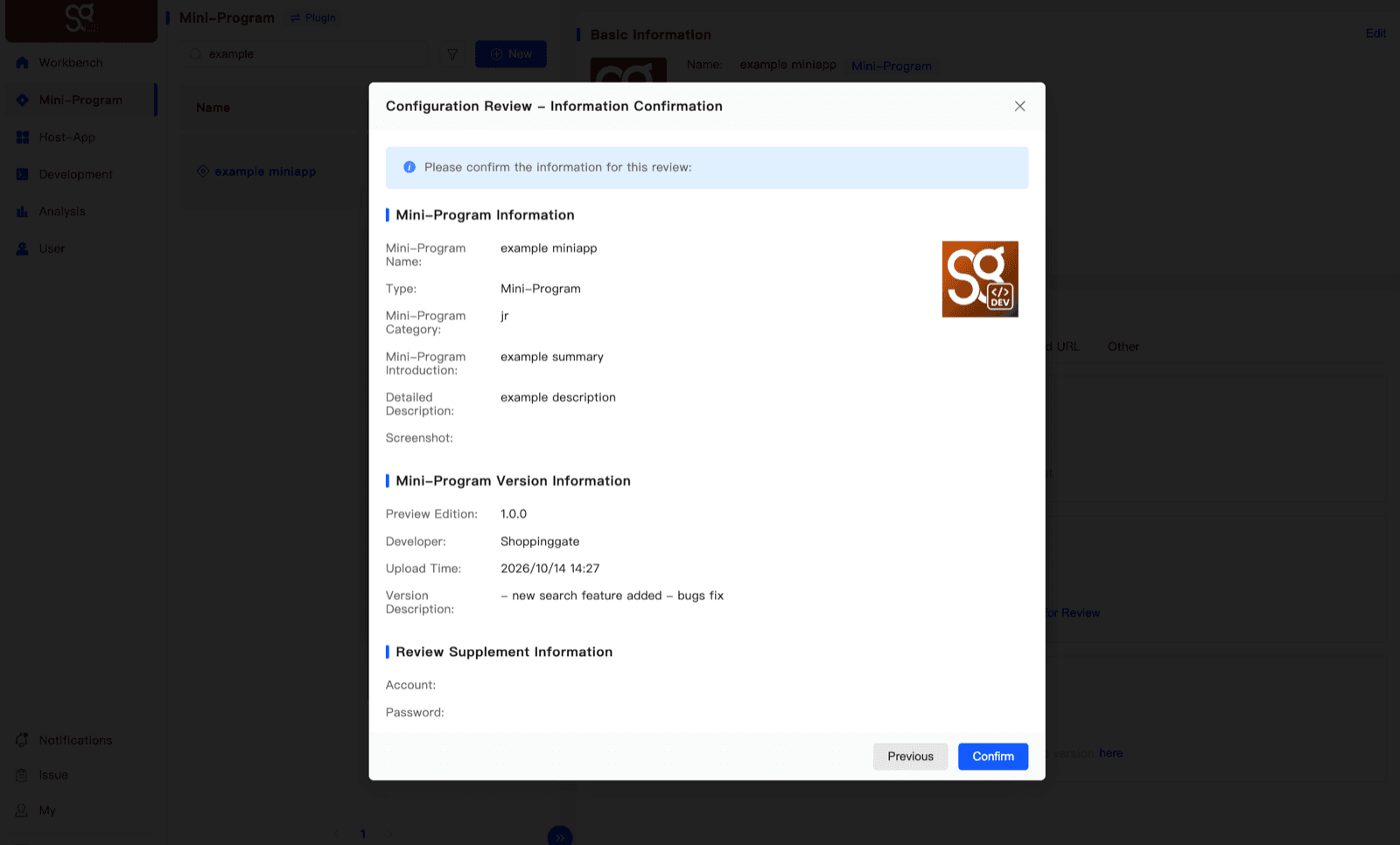Click the Workbench home icon

[23, 63]
